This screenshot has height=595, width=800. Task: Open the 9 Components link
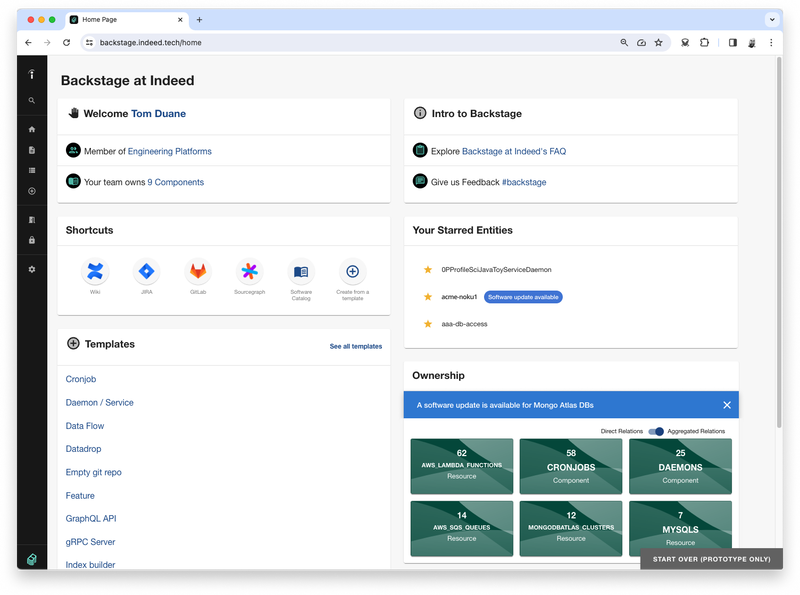pos(176,182)
